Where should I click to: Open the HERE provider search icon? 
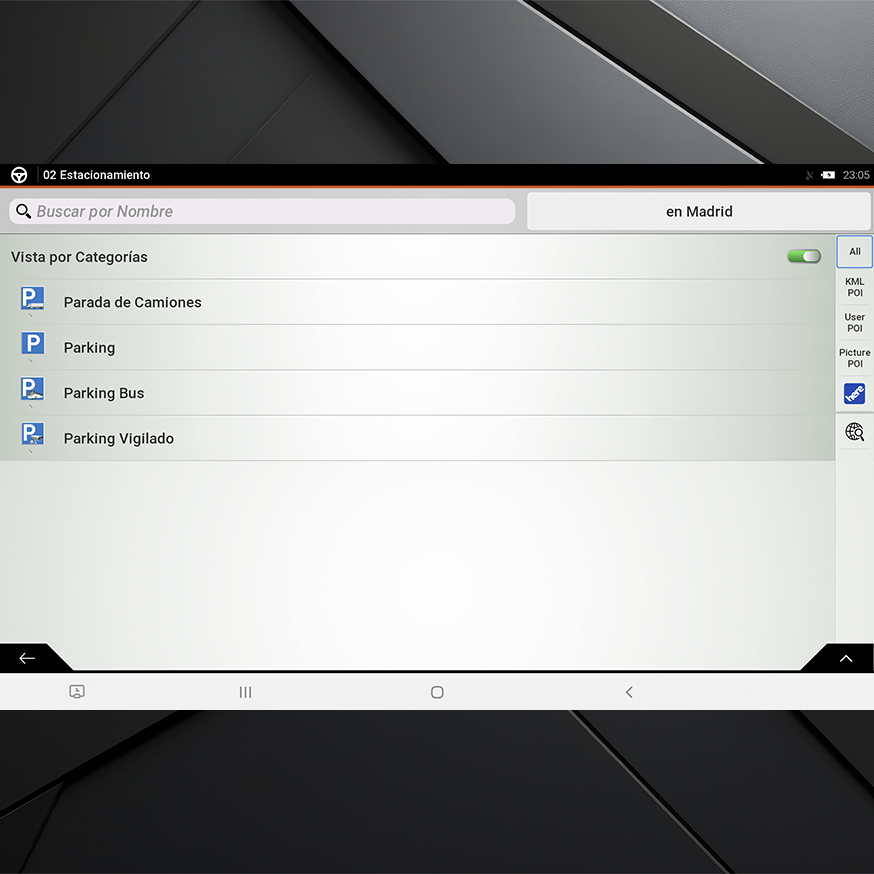(854, 394)
